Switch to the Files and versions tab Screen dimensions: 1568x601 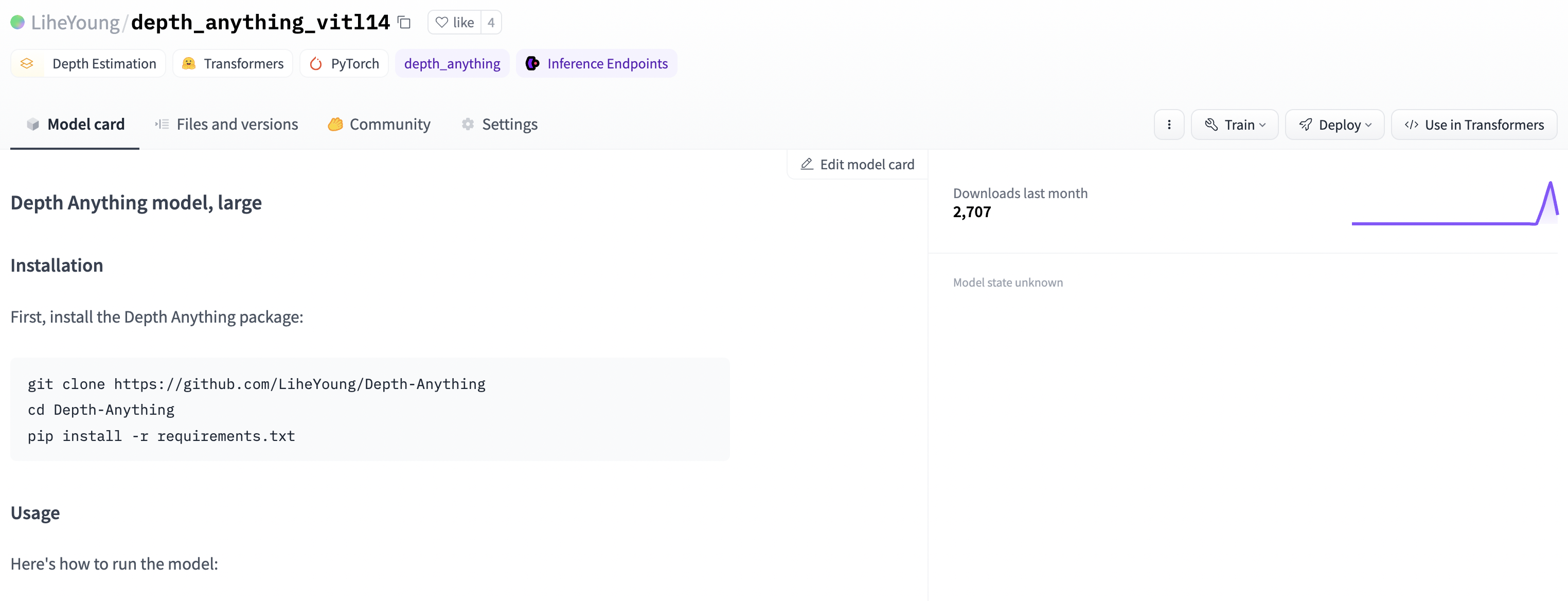[x=226, y=124]
